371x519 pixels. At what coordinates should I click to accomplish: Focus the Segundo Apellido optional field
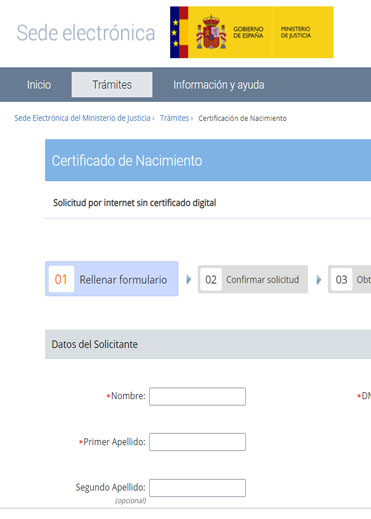click(x=197, y=488)
